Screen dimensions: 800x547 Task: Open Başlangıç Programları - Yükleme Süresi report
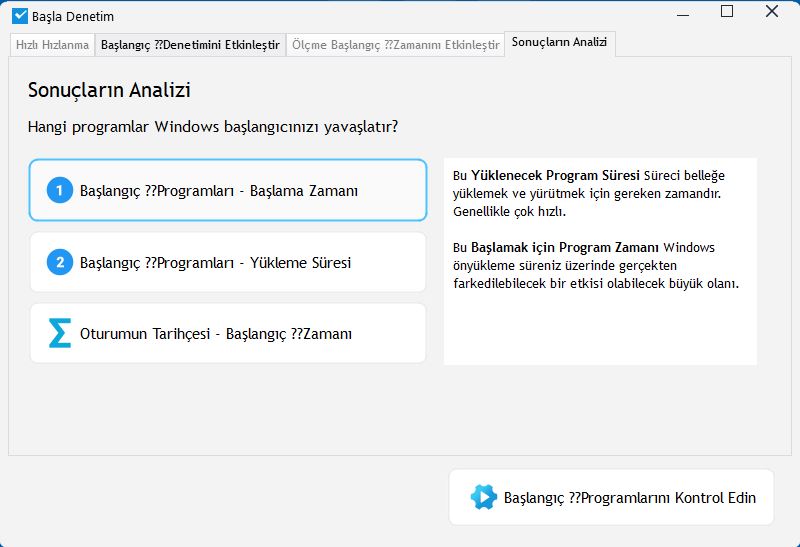click(228, 262)
